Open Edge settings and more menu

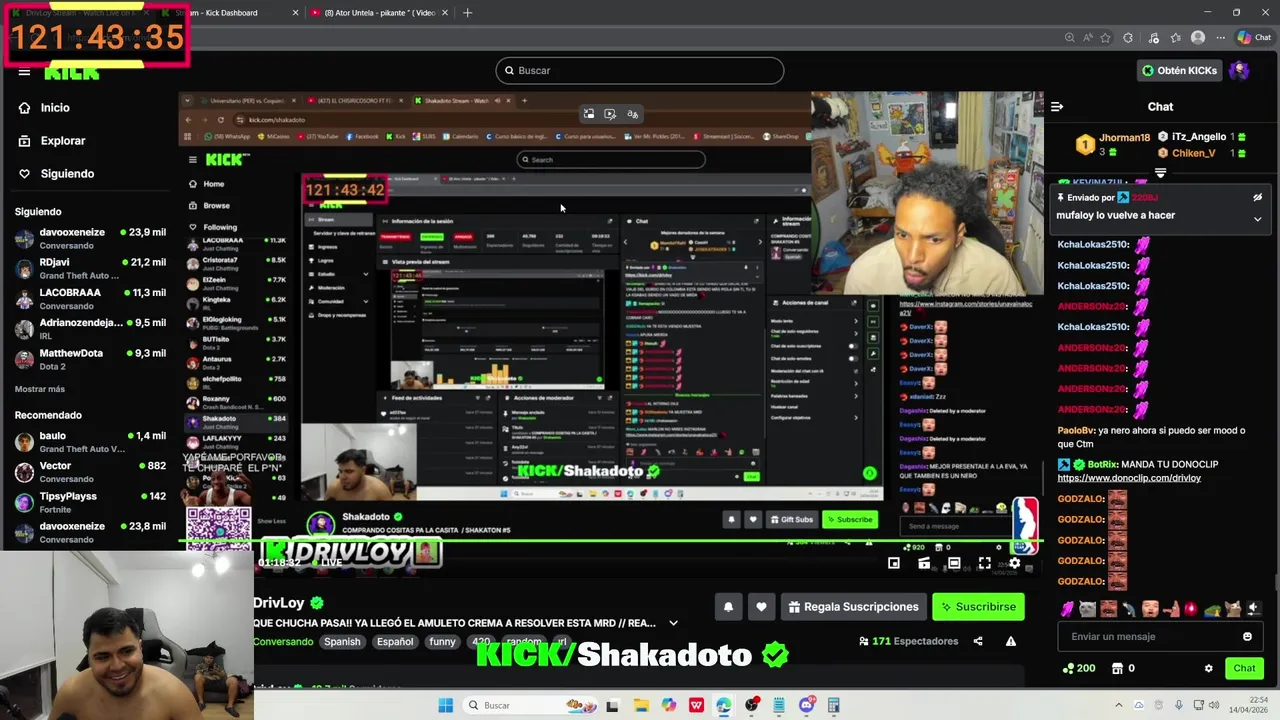1219,38
